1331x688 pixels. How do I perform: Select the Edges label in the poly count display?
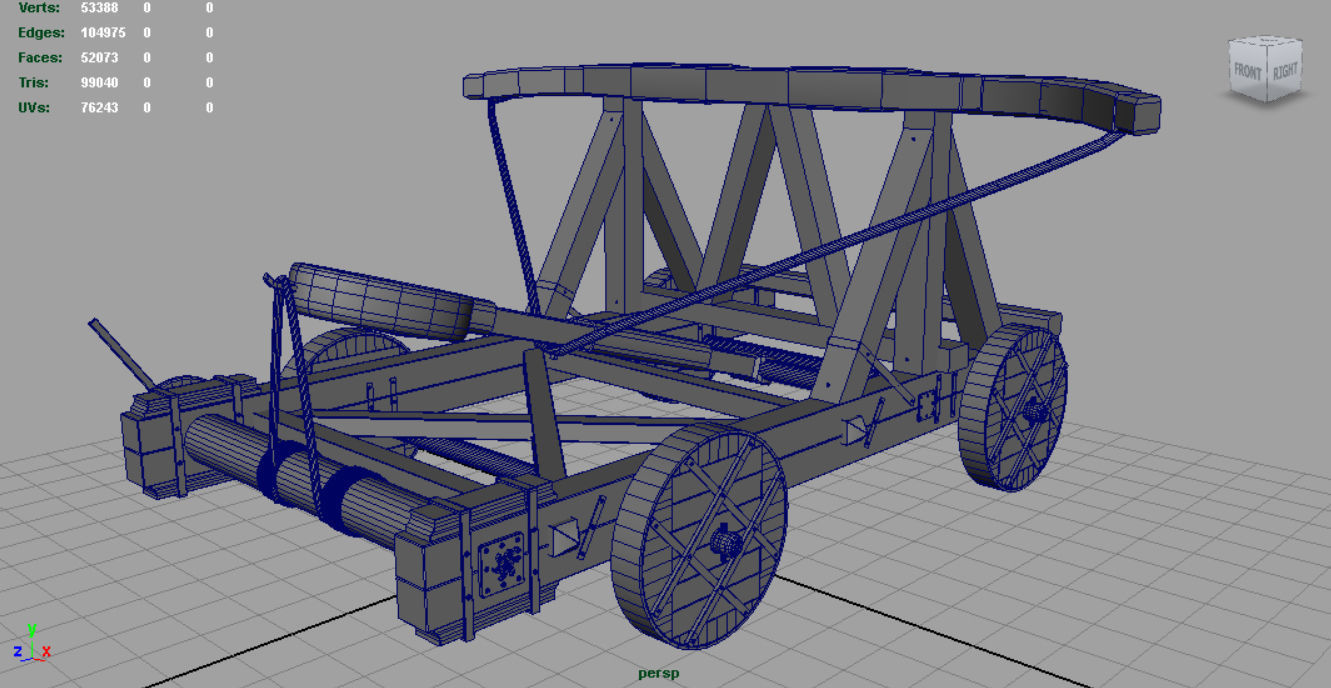click(40, 33)
